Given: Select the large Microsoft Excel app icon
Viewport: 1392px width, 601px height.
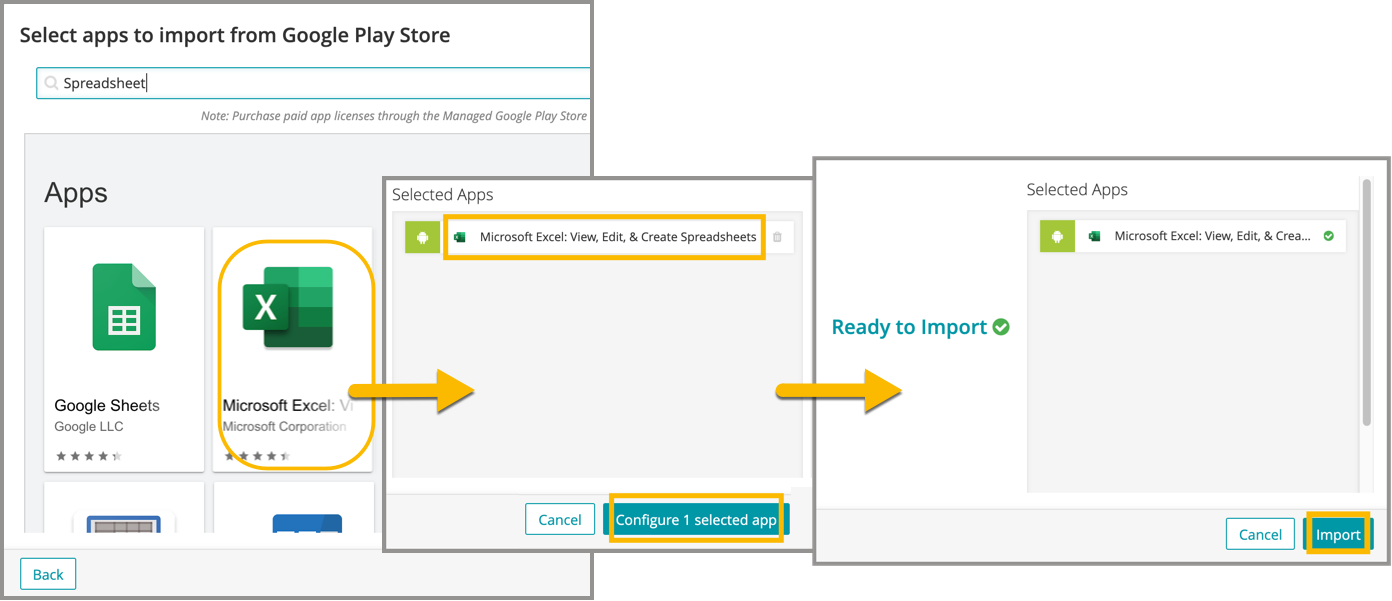Looking at the screenshot, I should click(x=287, y=307).
